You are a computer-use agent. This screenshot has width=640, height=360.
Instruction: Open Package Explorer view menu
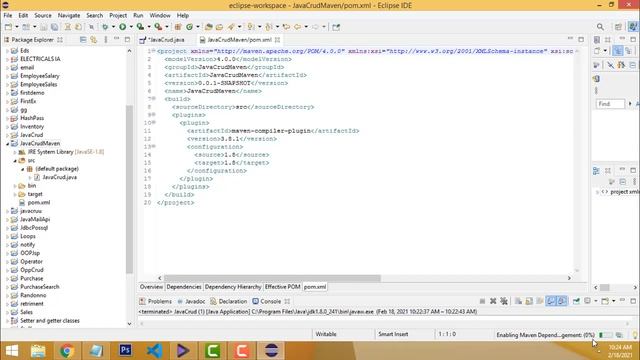pos(106,40)
